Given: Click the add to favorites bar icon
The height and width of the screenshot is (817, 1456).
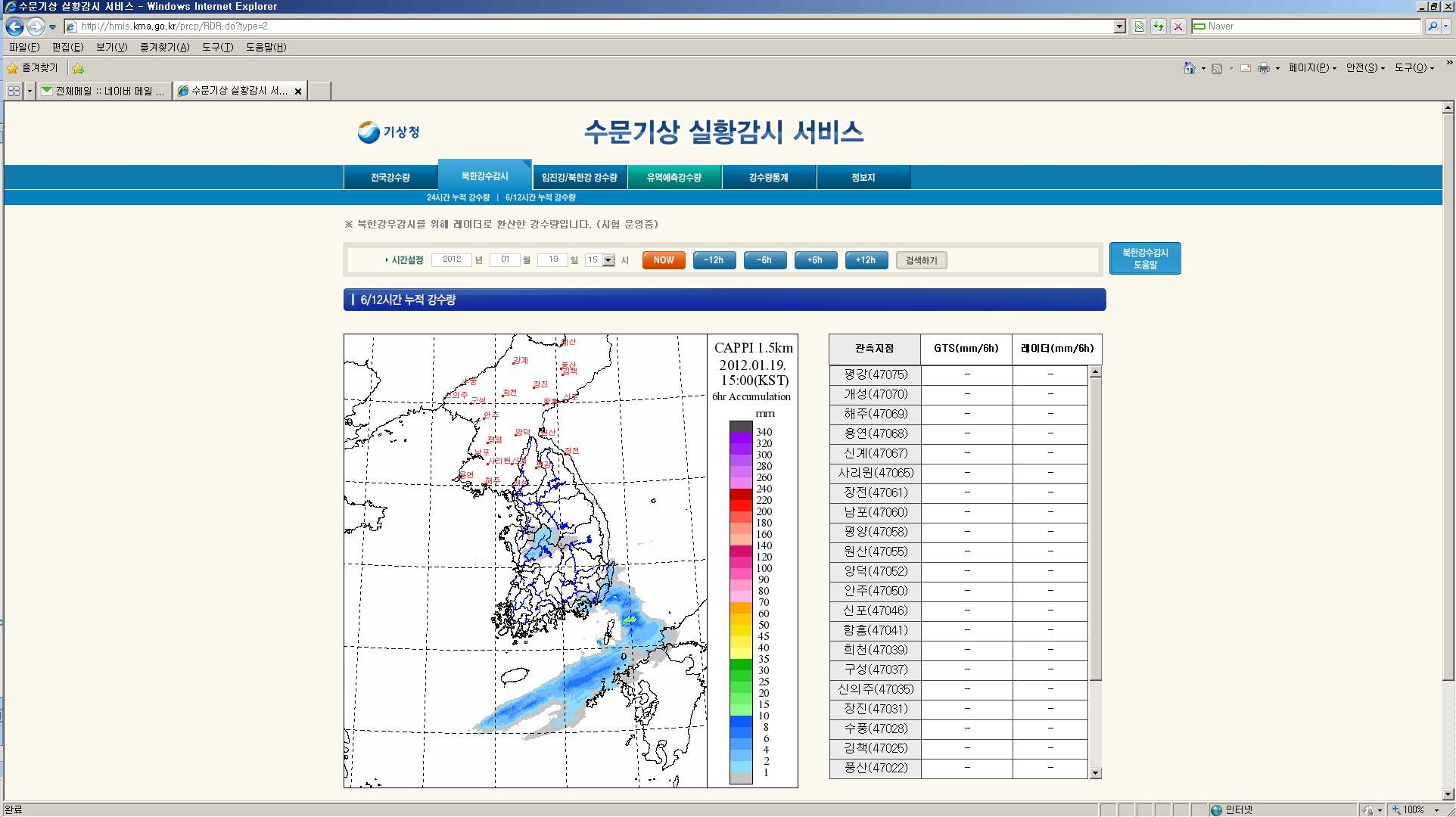Looking at the screenshot, I should coord(78,69).
